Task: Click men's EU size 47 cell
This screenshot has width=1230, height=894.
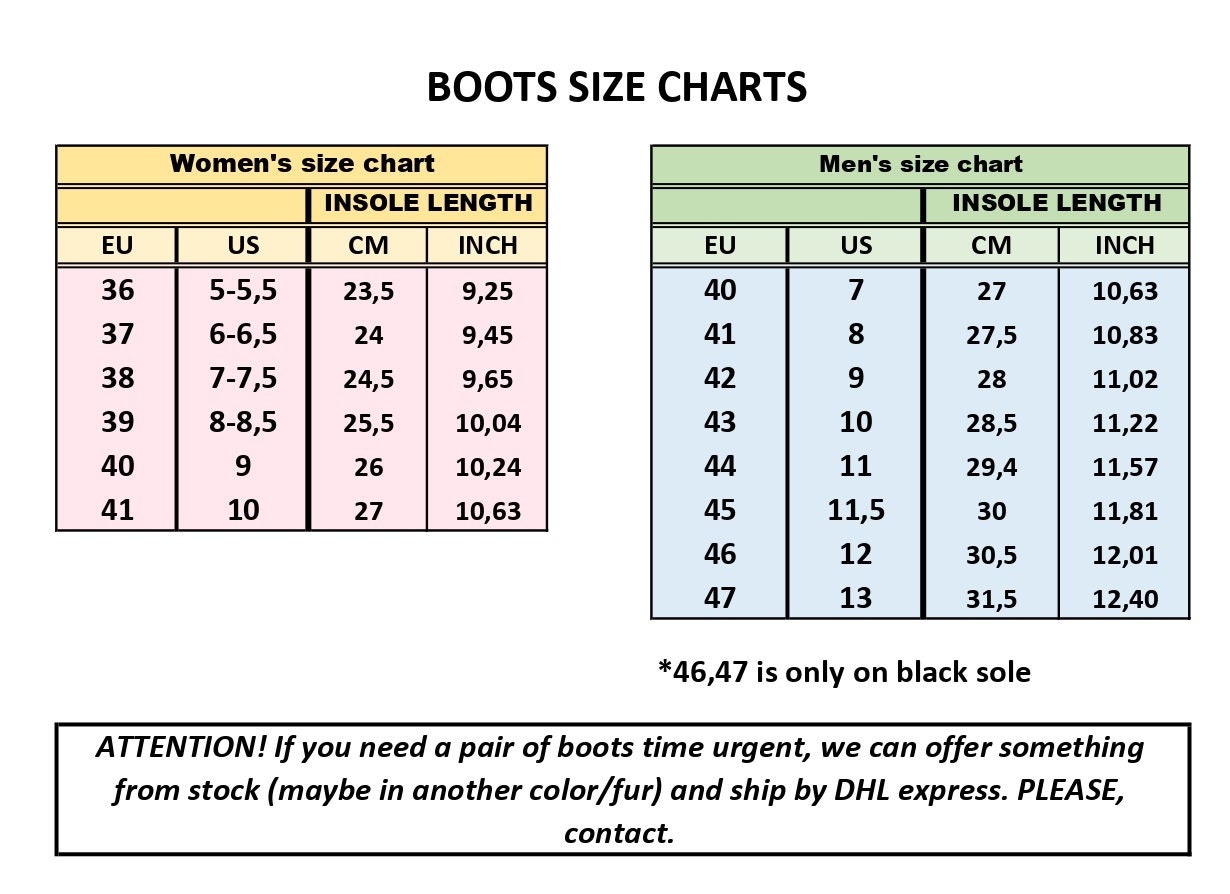Action: point(720,598)
